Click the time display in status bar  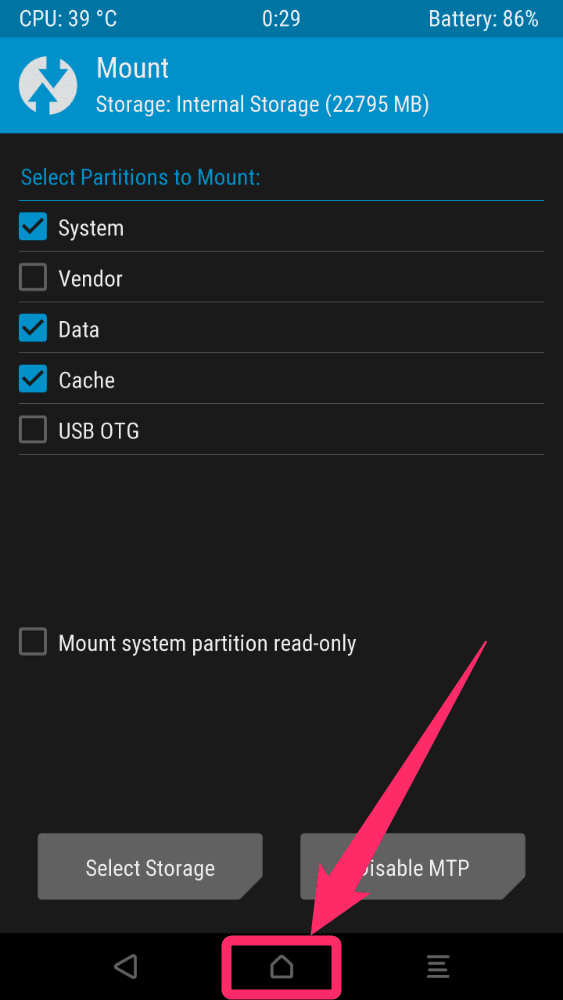point(281,19)
